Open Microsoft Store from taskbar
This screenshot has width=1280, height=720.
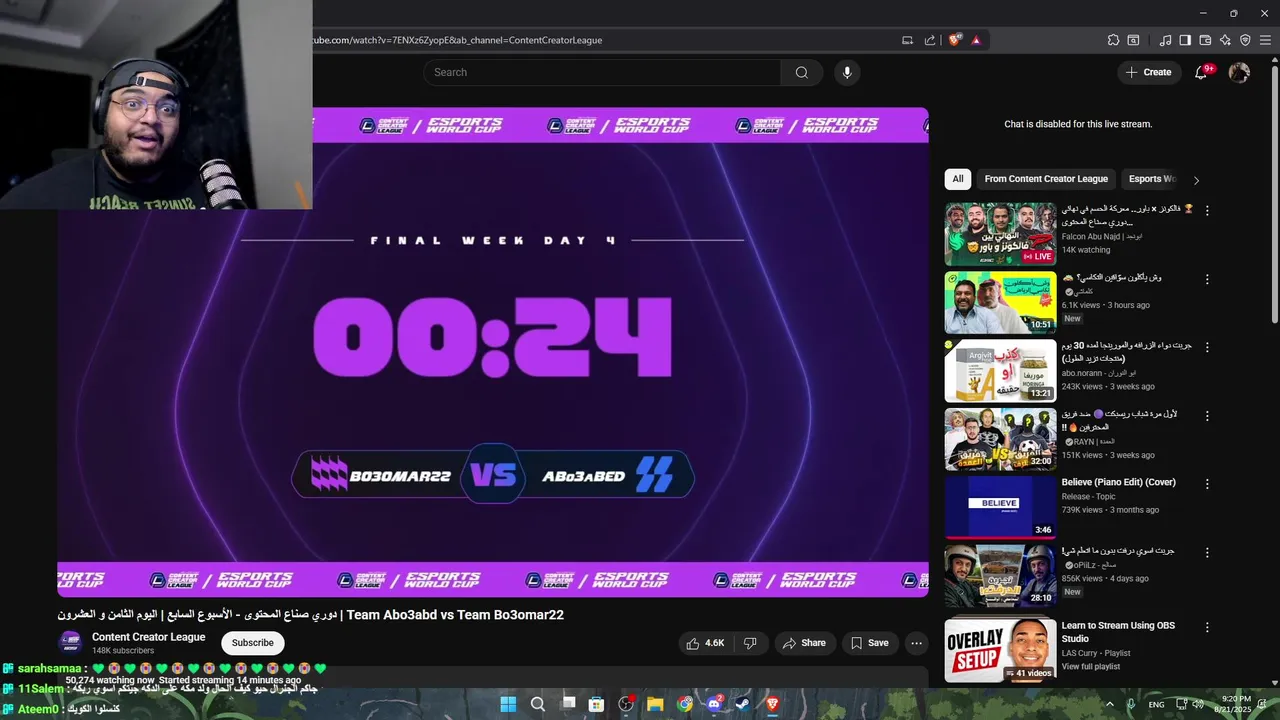[x=597, y=704]
